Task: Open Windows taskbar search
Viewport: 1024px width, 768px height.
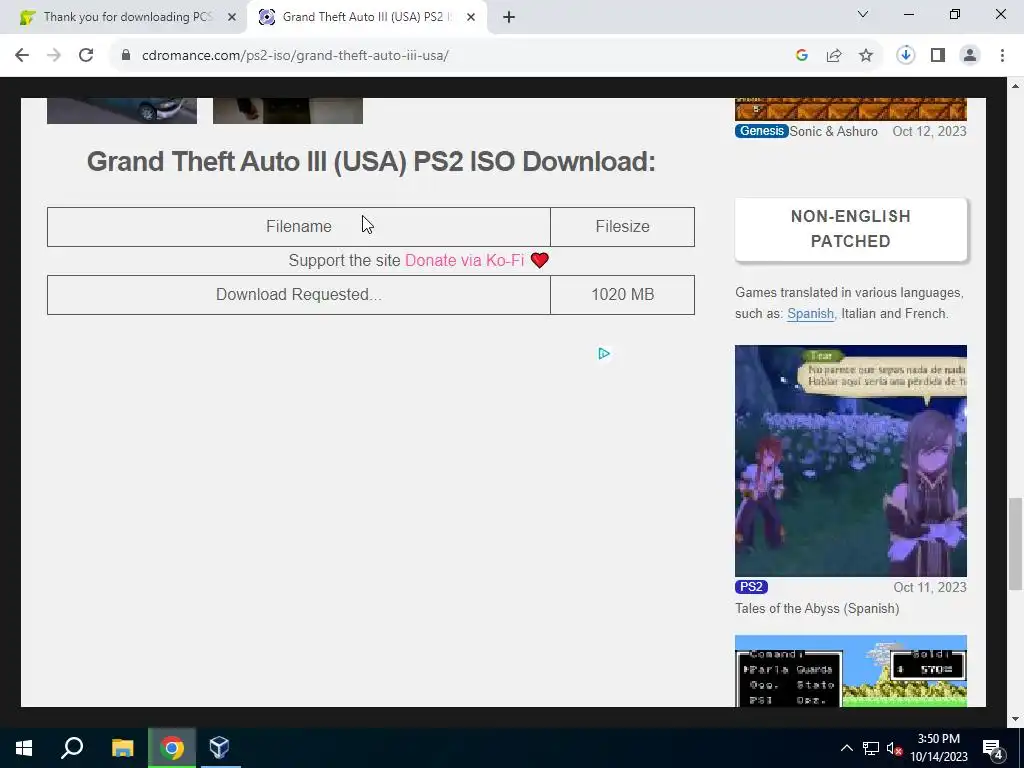Action: point(72,748)
